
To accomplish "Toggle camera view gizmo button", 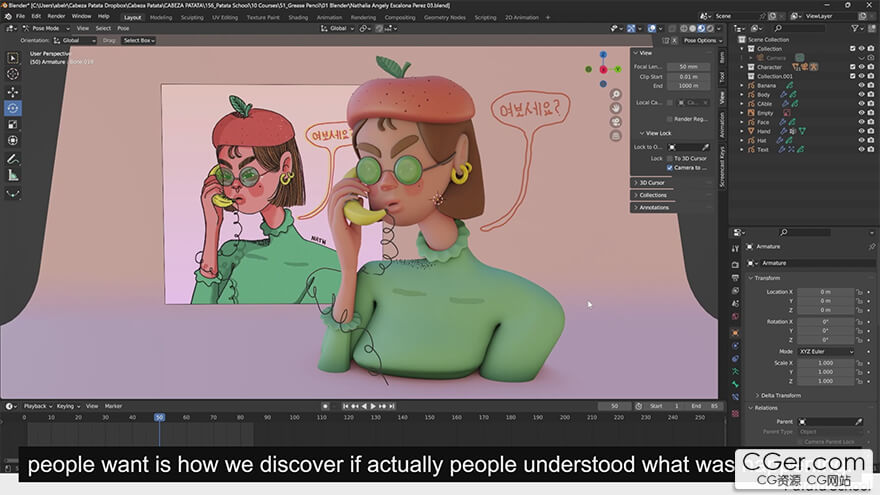I will 616,122.
